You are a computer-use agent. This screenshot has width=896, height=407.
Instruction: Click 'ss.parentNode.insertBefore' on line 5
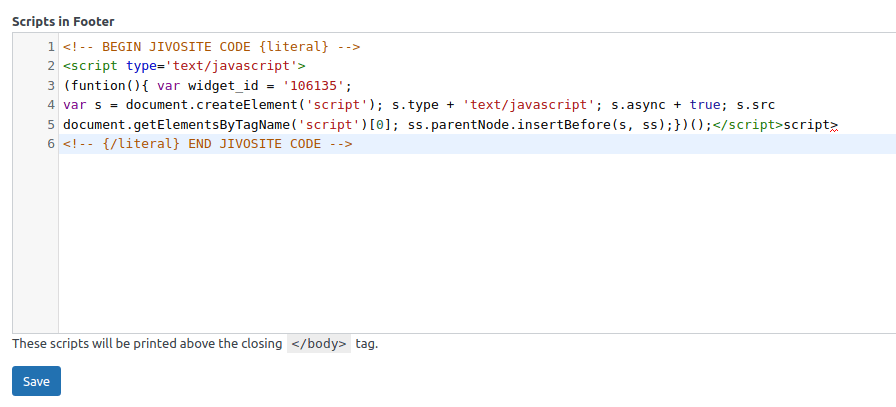510,125
